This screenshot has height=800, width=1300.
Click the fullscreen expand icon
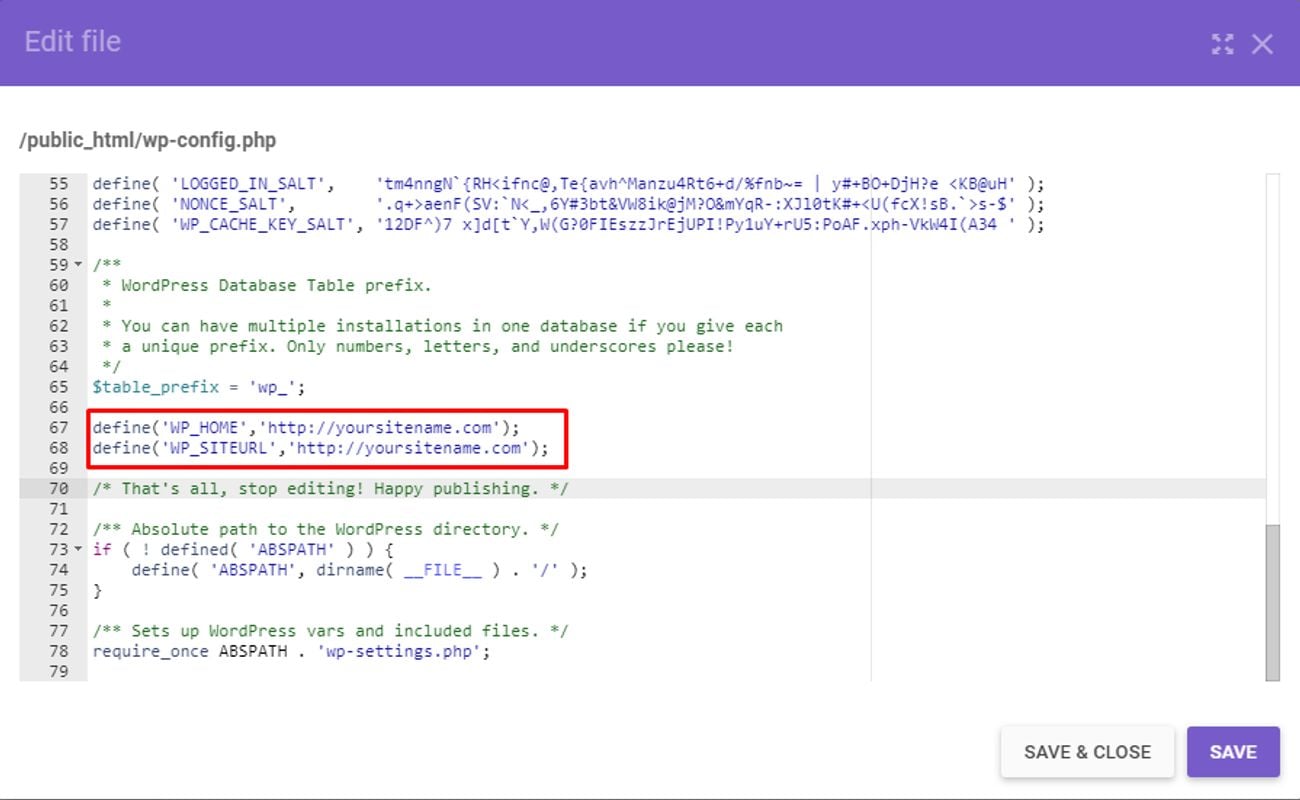(x=1222, y=44)
